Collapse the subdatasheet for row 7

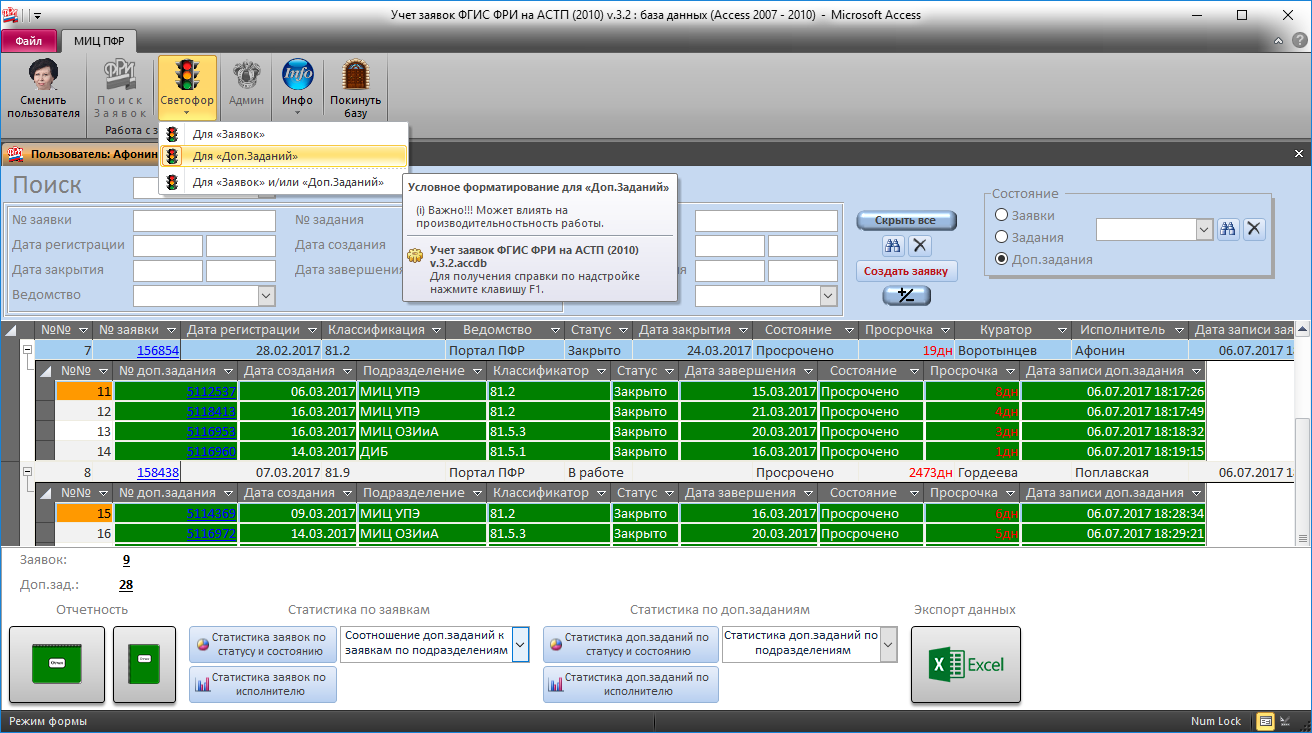(x=27, y=351)
